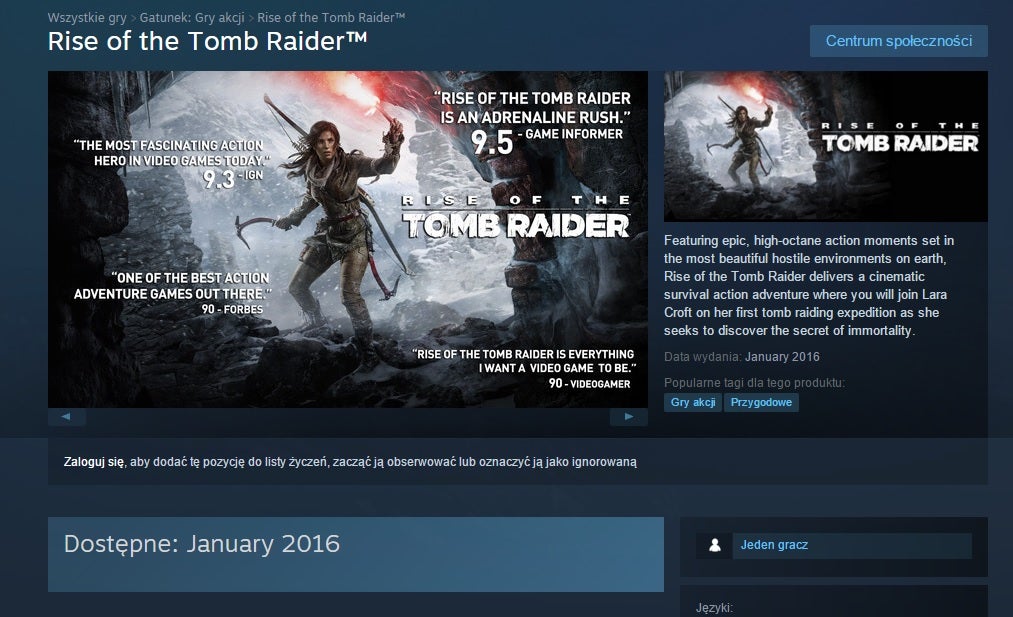Screen dimensions: 1013x617
Task: Select the Gry akcji tag
Action: click(x=693, y=403)
